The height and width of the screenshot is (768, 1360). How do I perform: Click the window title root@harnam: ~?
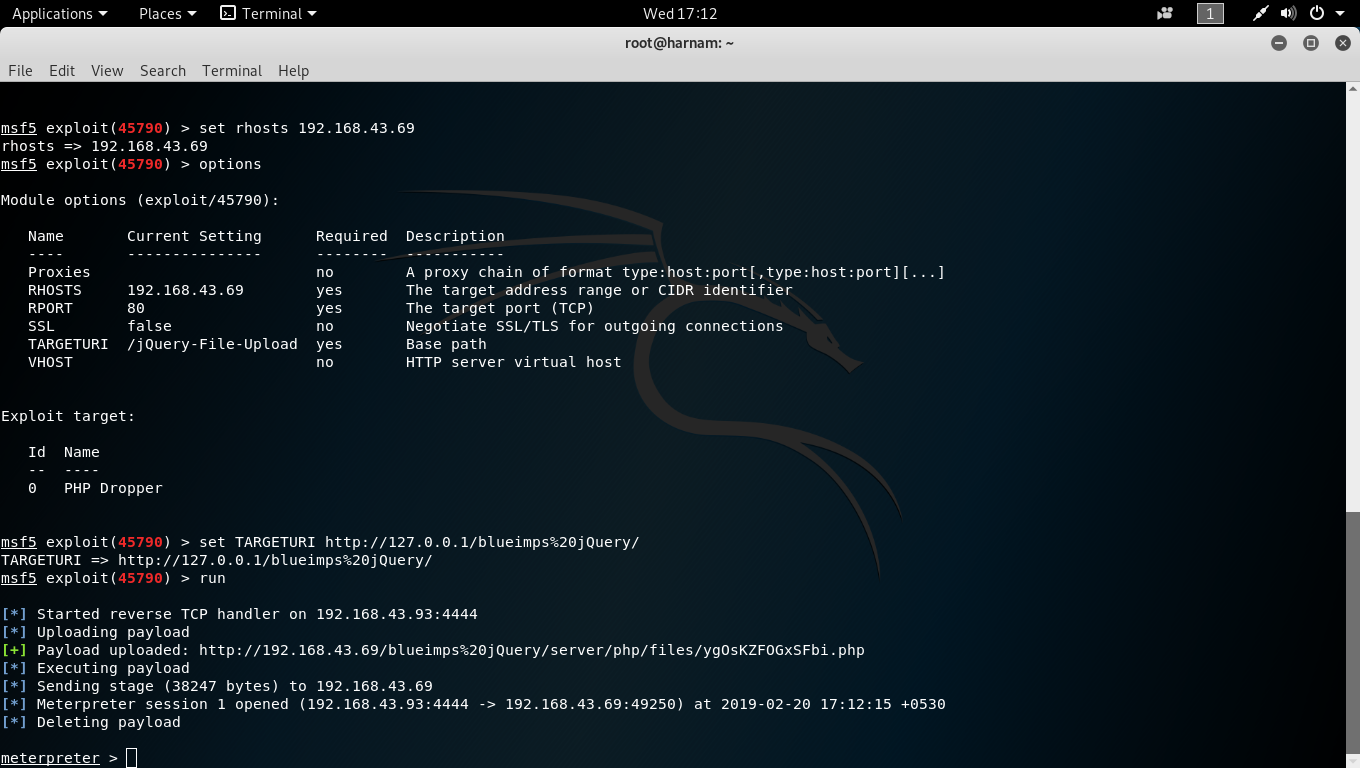pyautogui.click(x=680, y=43)
